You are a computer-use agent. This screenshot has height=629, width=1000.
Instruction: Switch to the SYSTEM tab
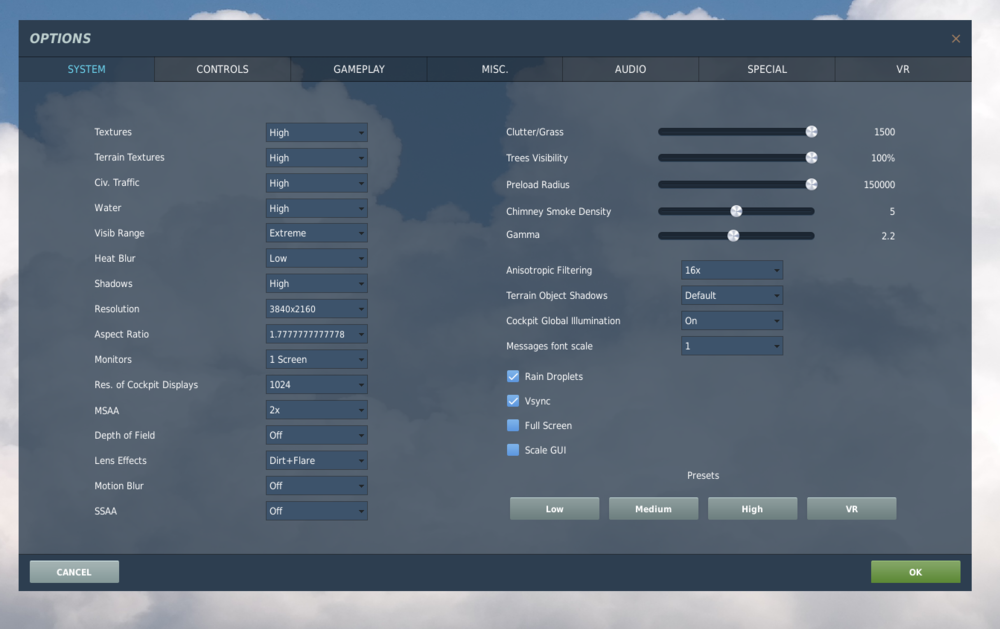(87, 69)
